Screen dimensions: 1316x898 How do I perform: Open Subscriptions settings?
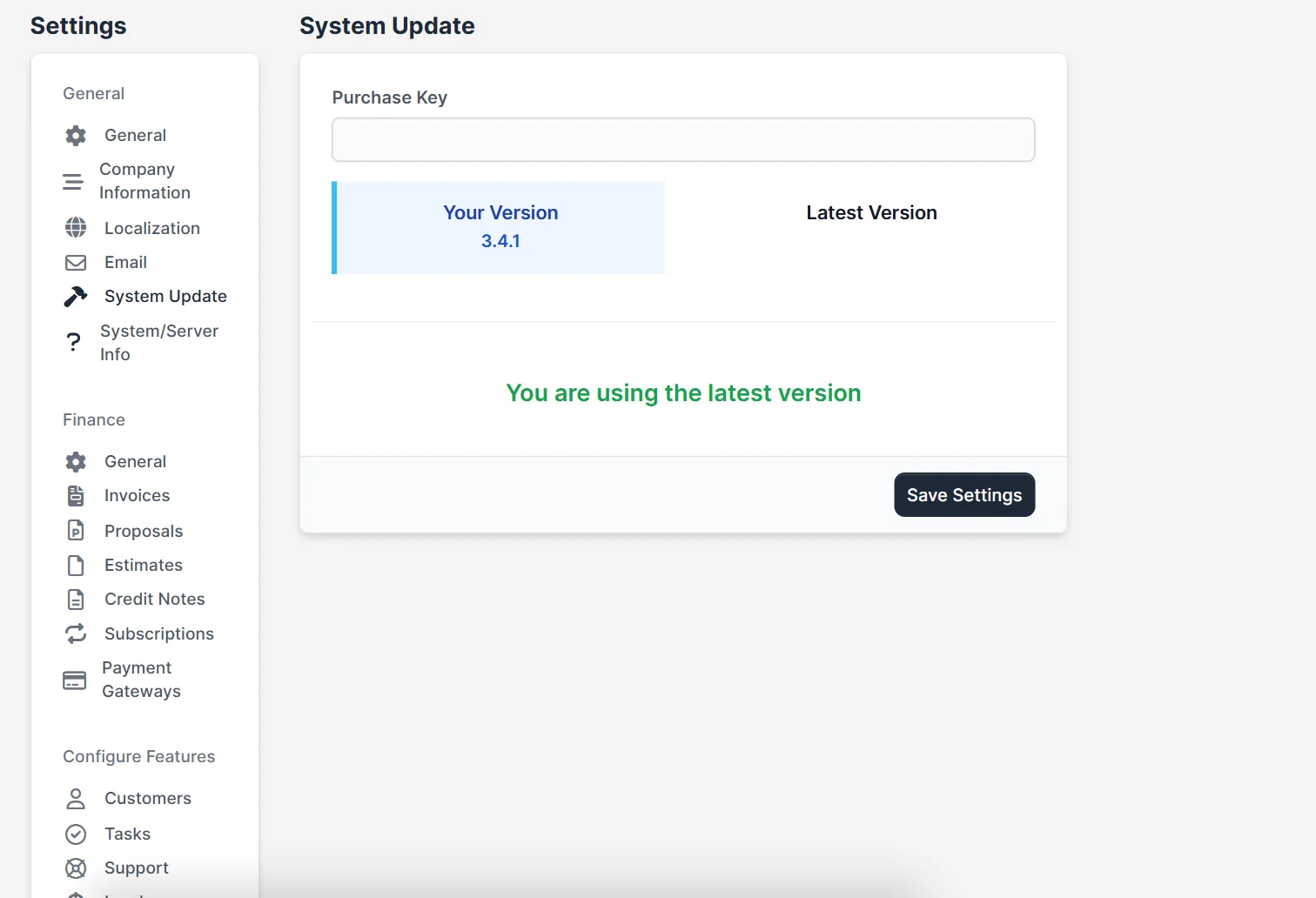tap(159, 633)
